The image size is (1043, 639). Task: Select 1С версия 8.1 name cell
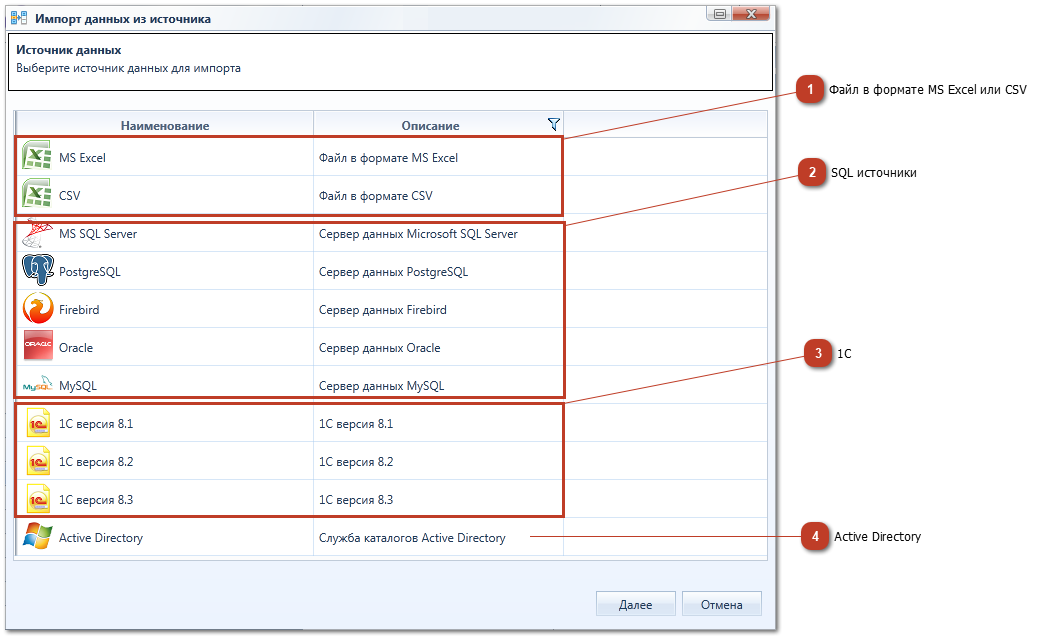(x=164, y=423)
